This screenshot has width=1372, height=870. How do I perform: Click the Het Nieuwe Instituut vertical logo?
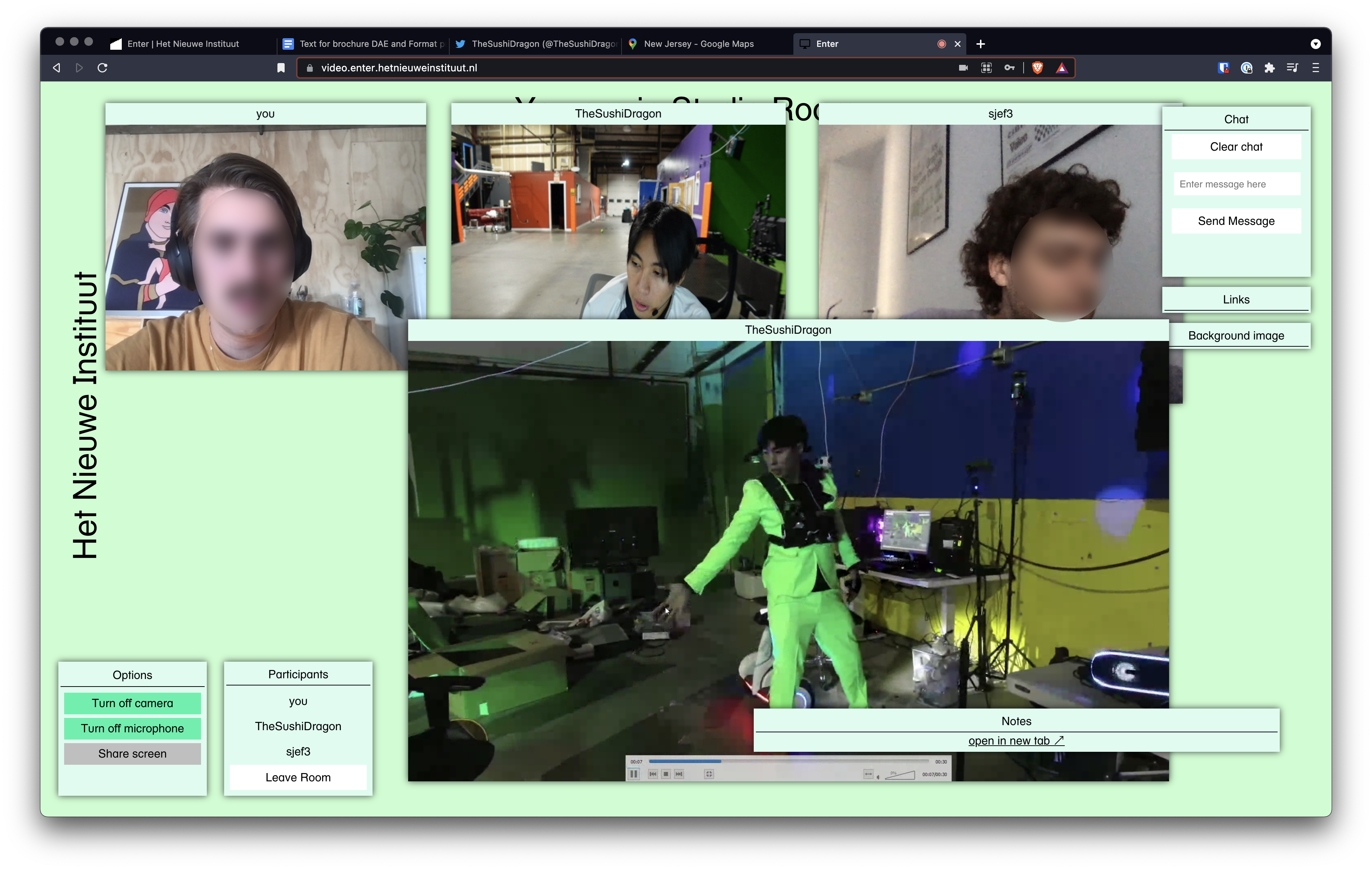pyautogui.click(x=85, y=415)
